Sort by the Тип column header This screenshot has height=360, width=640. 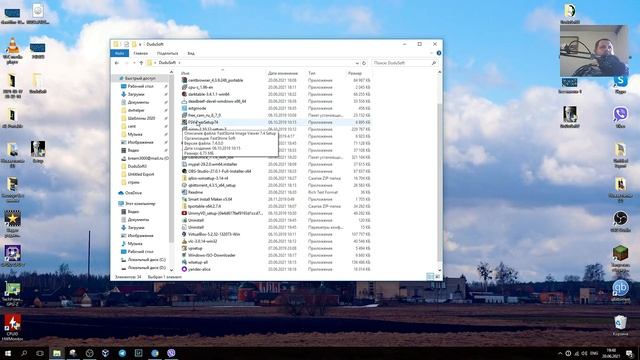point(312,73)
